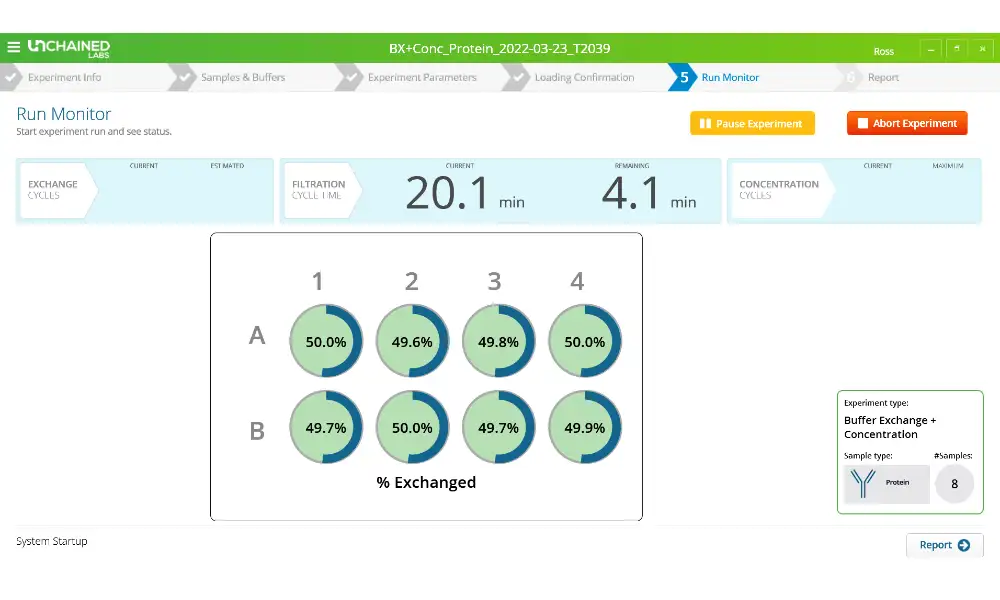
Task: Select well A2 showing 49.6%
Action: coord(412,341)
